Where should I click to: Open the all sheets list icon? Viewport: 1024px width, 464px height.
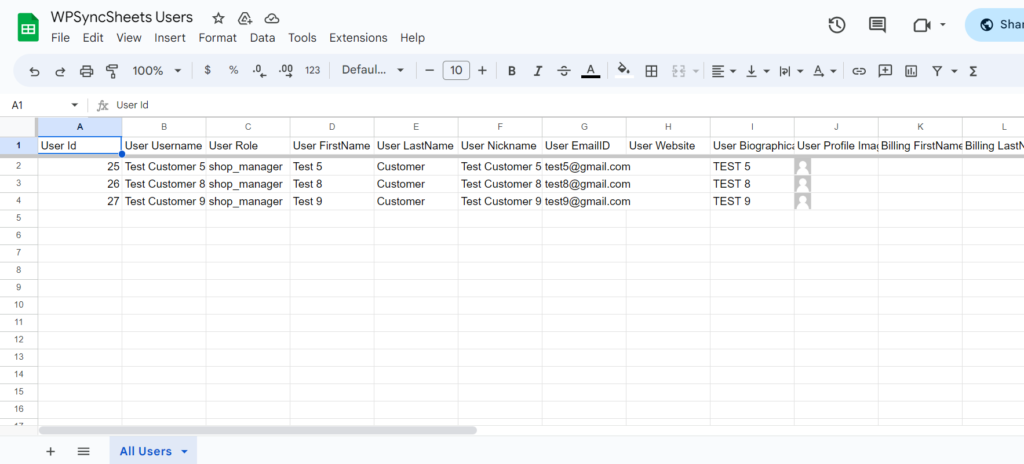point(83,451)
